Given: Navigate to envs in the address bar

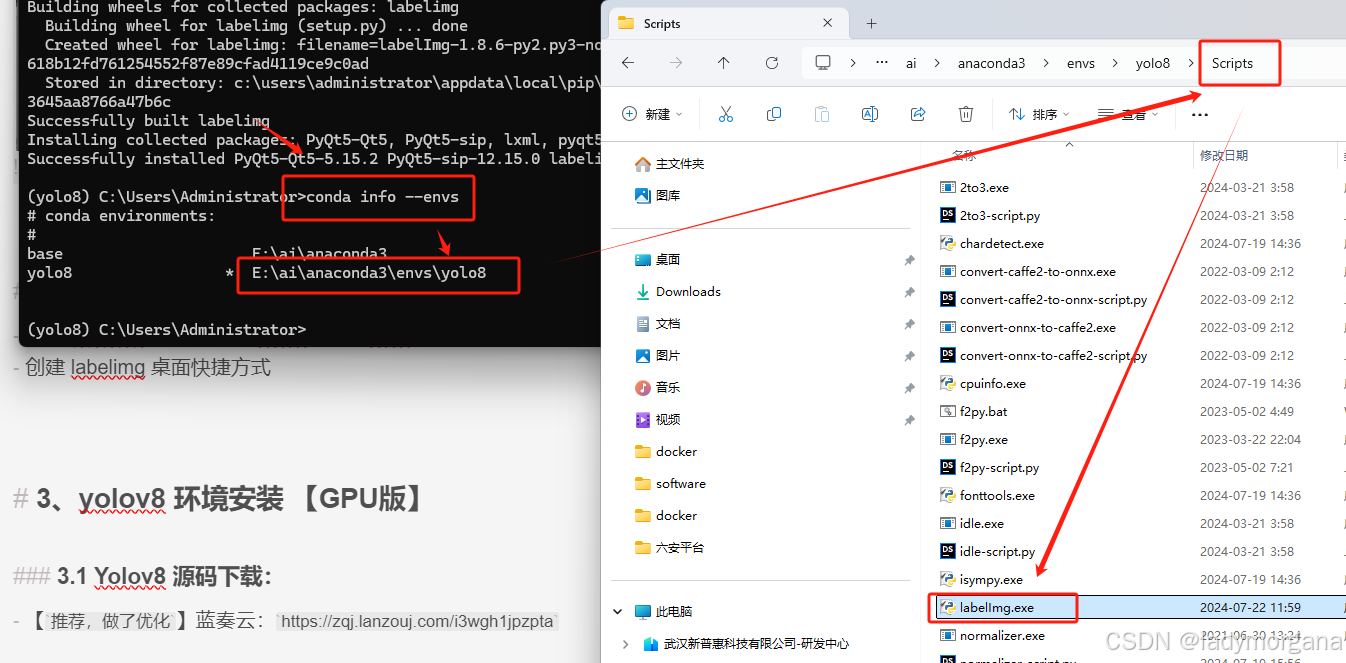Looking at the screenshot, I should point(1080,63).
